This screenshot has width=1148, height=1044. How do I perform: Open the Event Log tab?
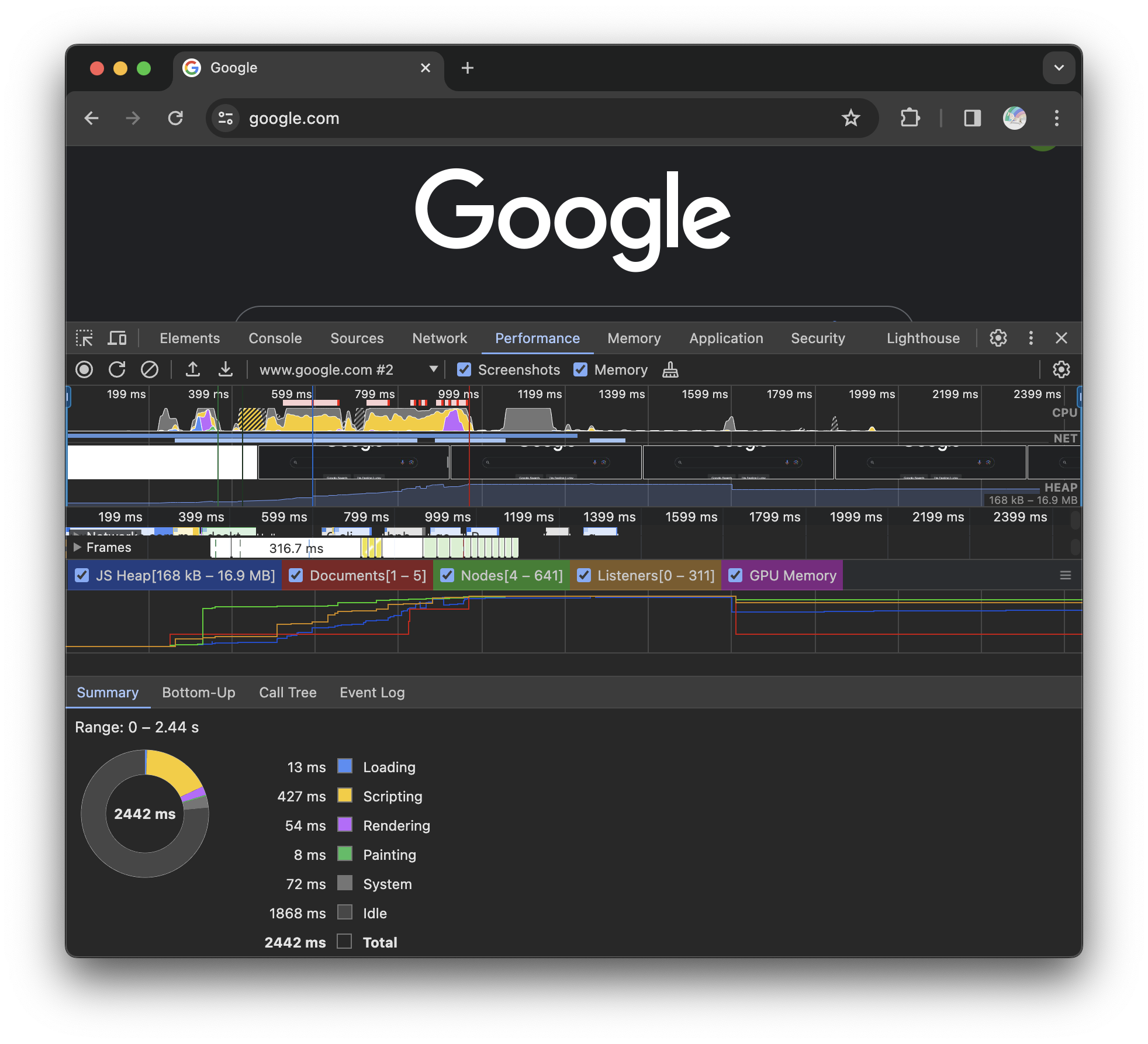pyautogui.click(x=372, y=692)
